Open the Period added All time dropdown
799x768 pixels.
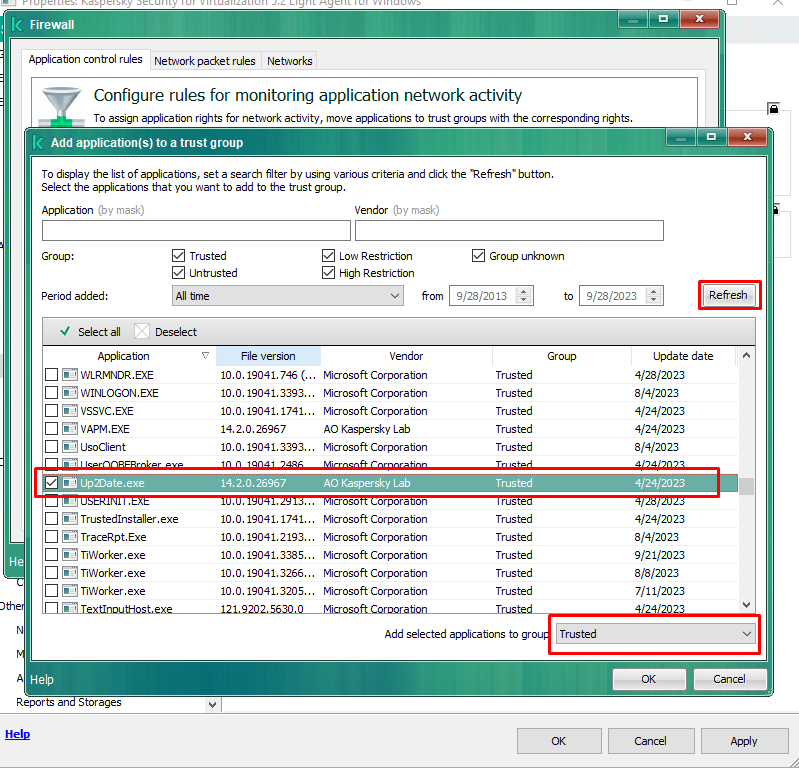288,296
